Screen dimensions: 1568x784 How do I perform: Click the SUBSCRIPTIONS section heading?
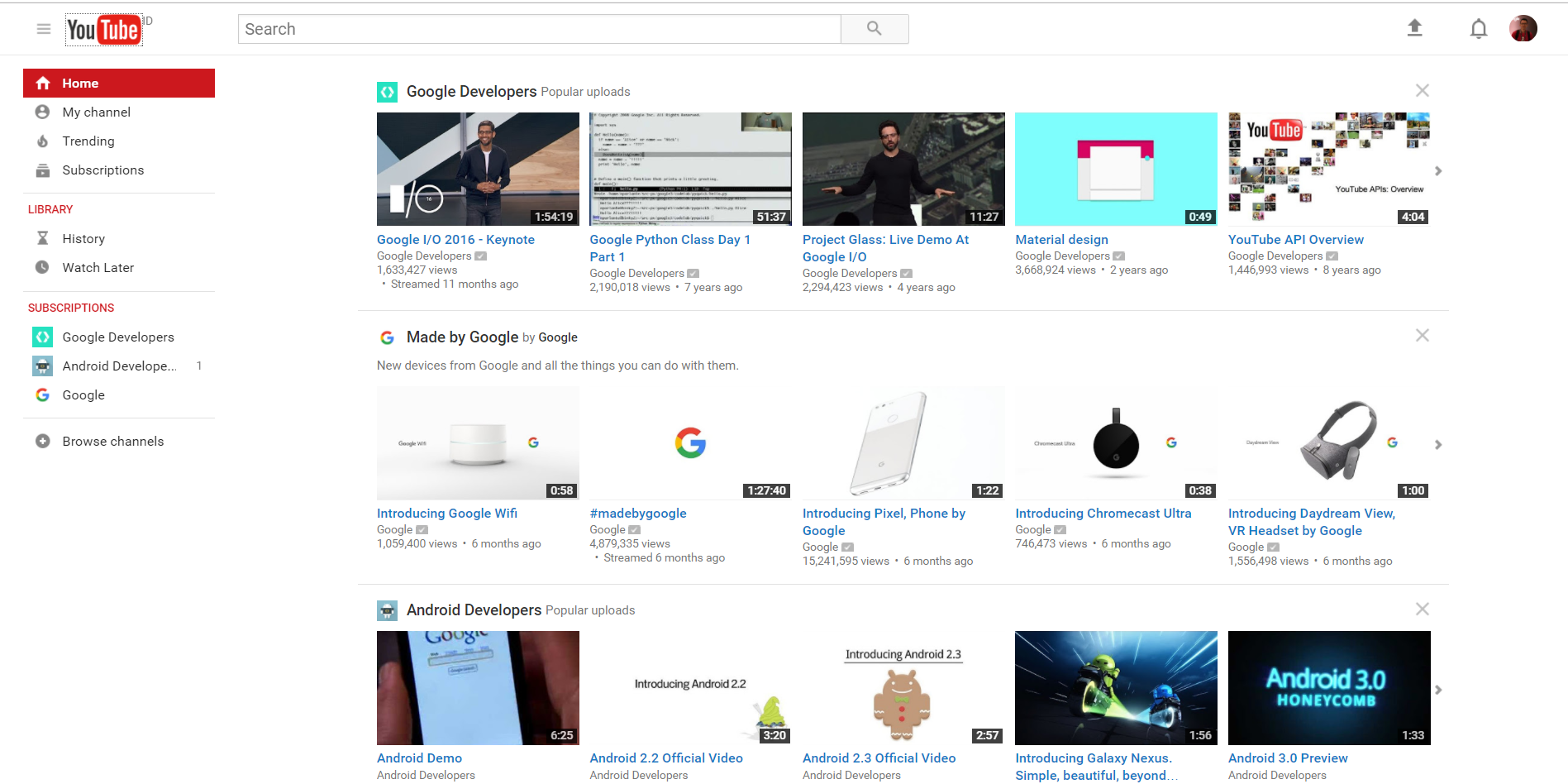tap(71, 308)
